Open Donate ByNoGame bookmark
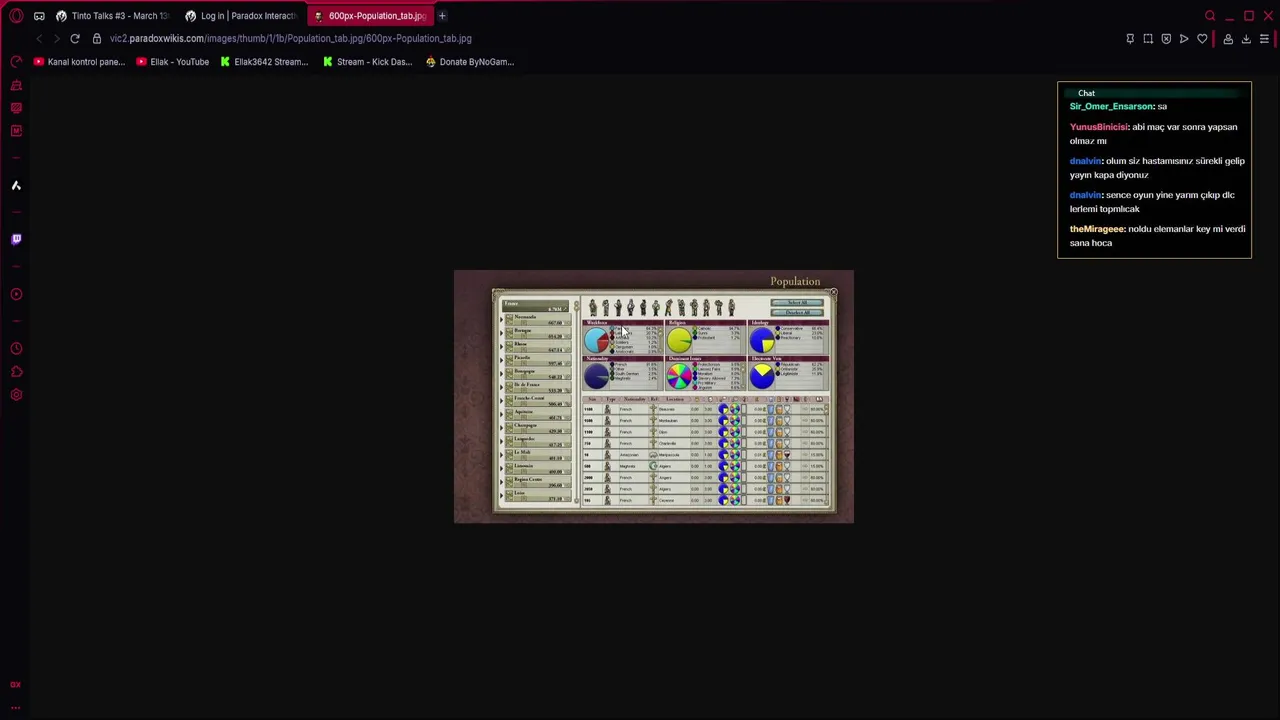The width and height of the screenshot is (1280, 720). (469, 62)
